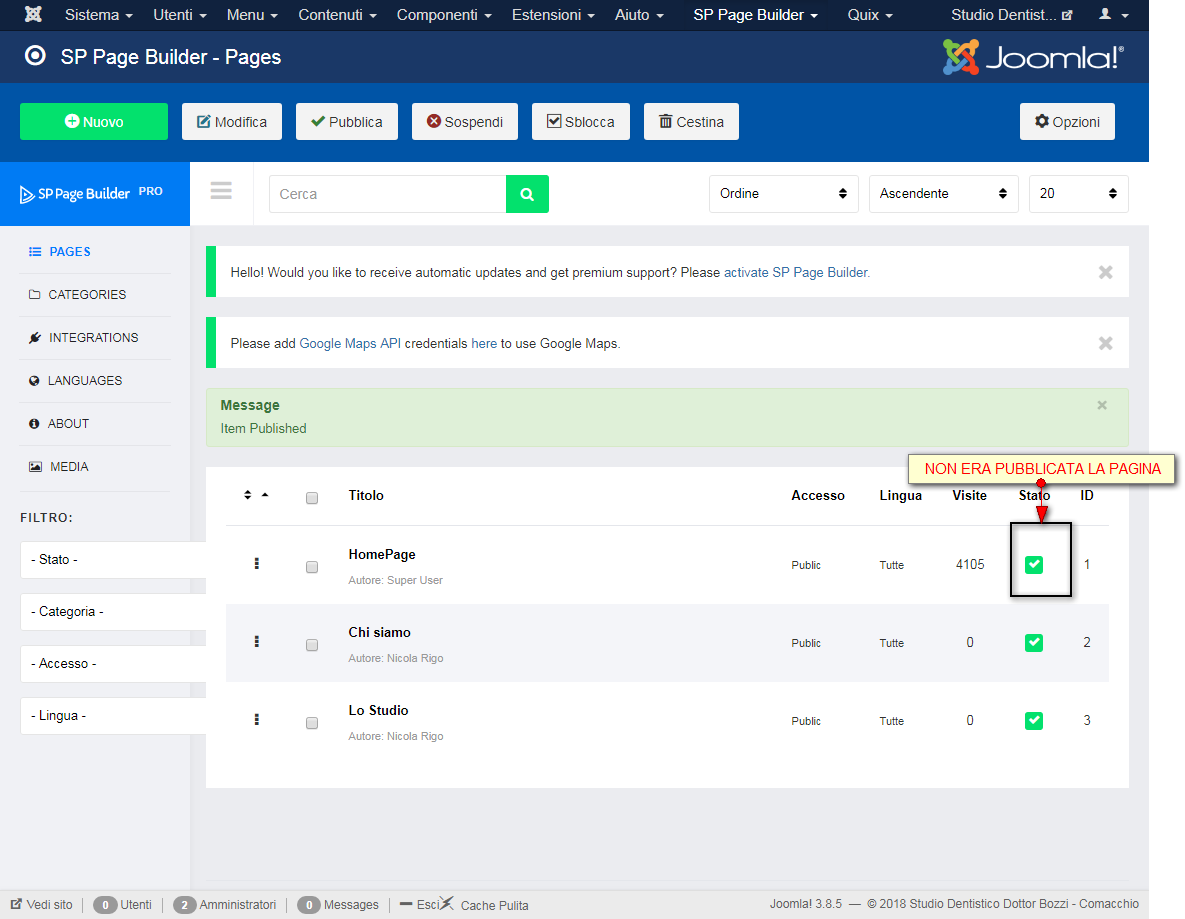Toggle the sidebar with the hamburger icon
1185x919 pixels.
point(221,190)
